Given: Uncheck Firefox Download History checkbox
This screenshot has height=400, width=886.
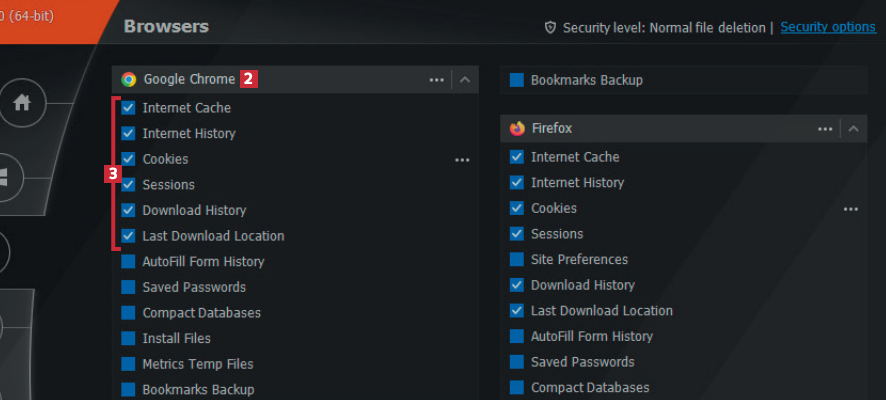Looking at the screenshot, I should coord(517,286).
